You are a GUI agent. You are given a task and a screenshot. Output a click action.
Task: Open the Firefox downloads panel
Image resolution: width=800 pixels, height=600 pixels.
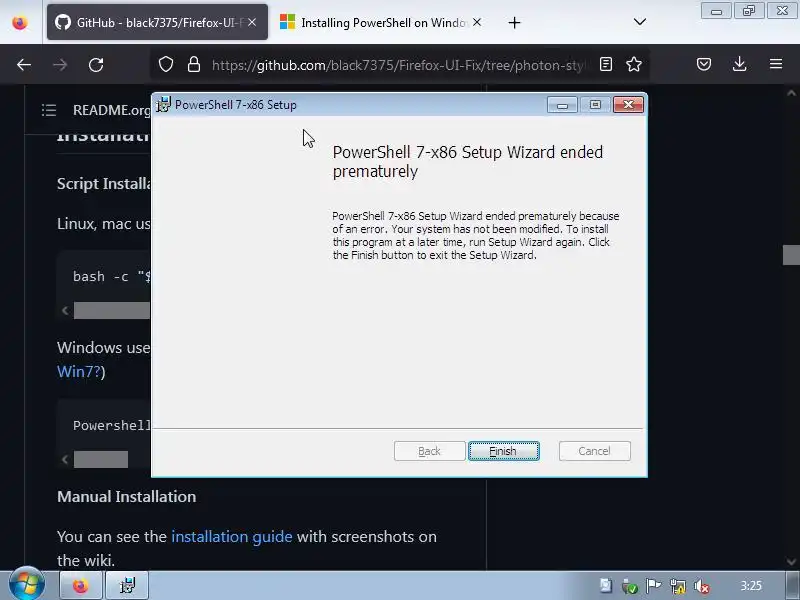pyautogui.click(x=739, y=64)
